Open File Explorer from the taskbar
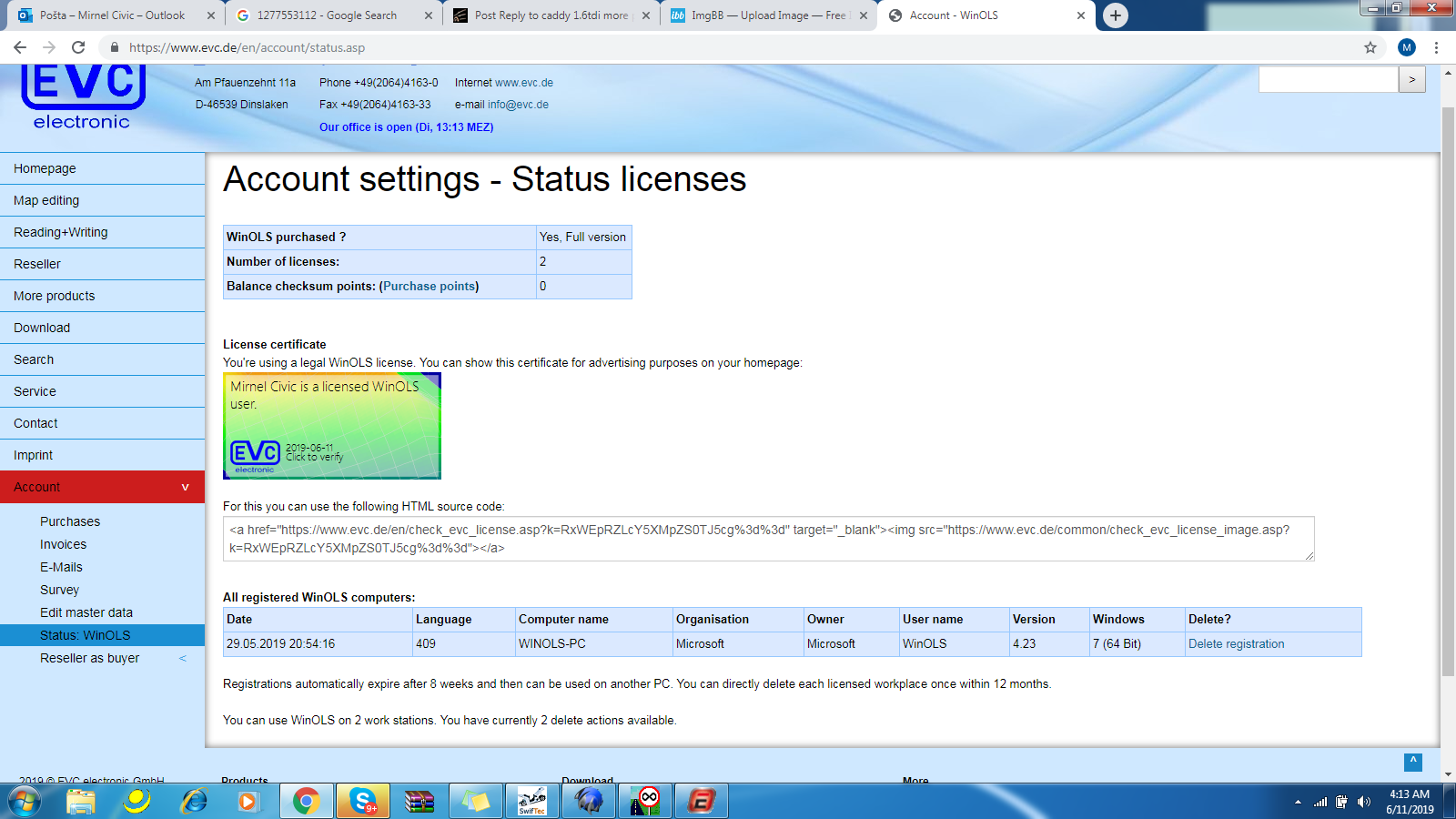The height and width of the screenshot is (819, 1456). tap(81, 802)
